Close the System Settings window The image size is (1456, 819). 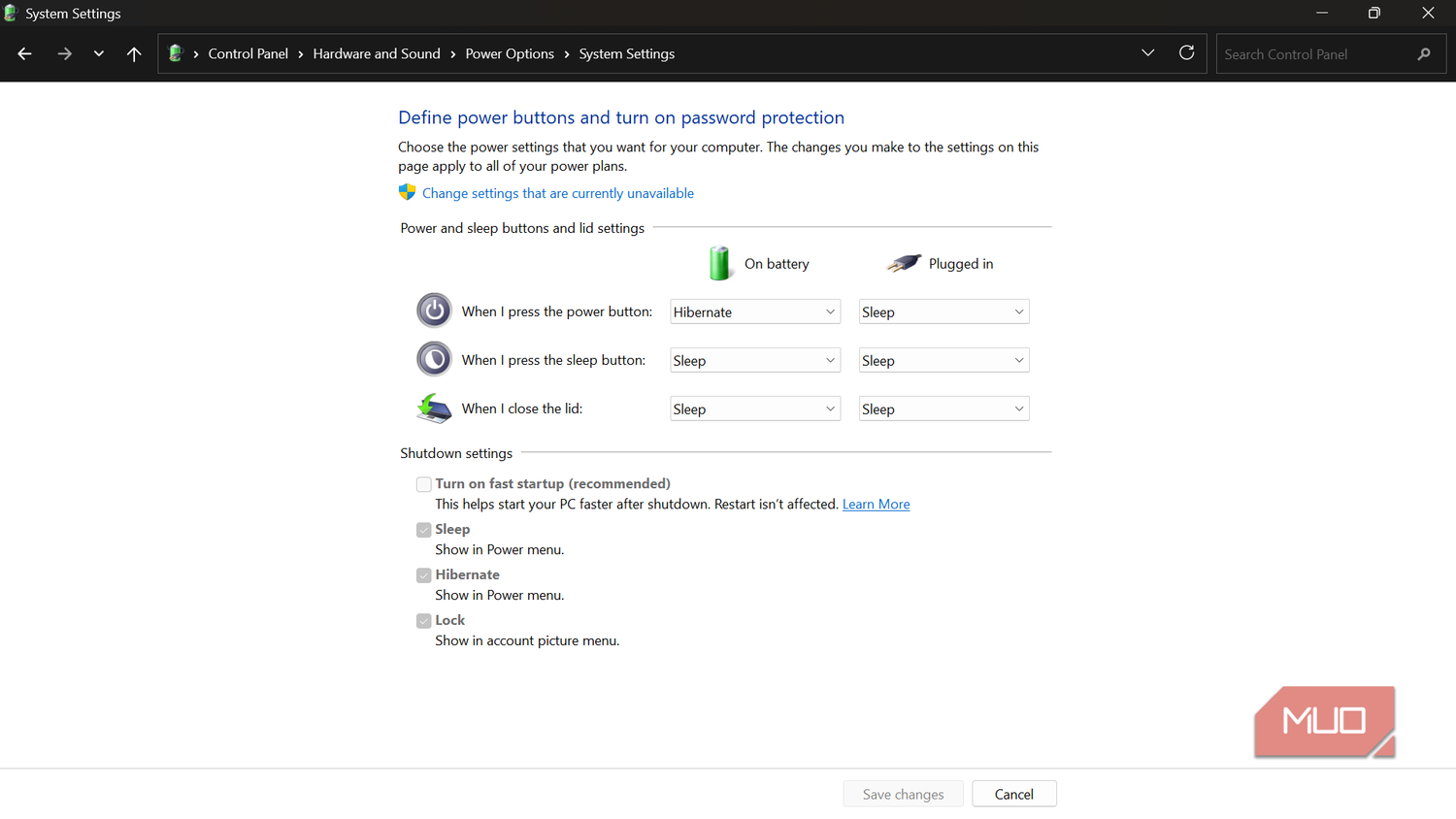(x=1428, y=13)
